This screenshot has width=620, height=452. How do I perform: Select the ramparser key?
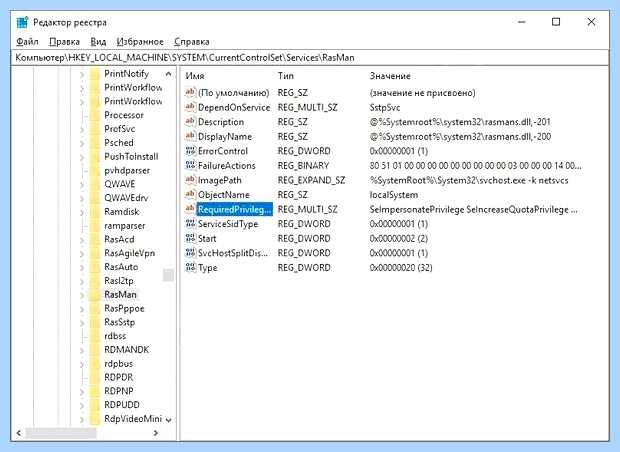click(x=125, y=226)
